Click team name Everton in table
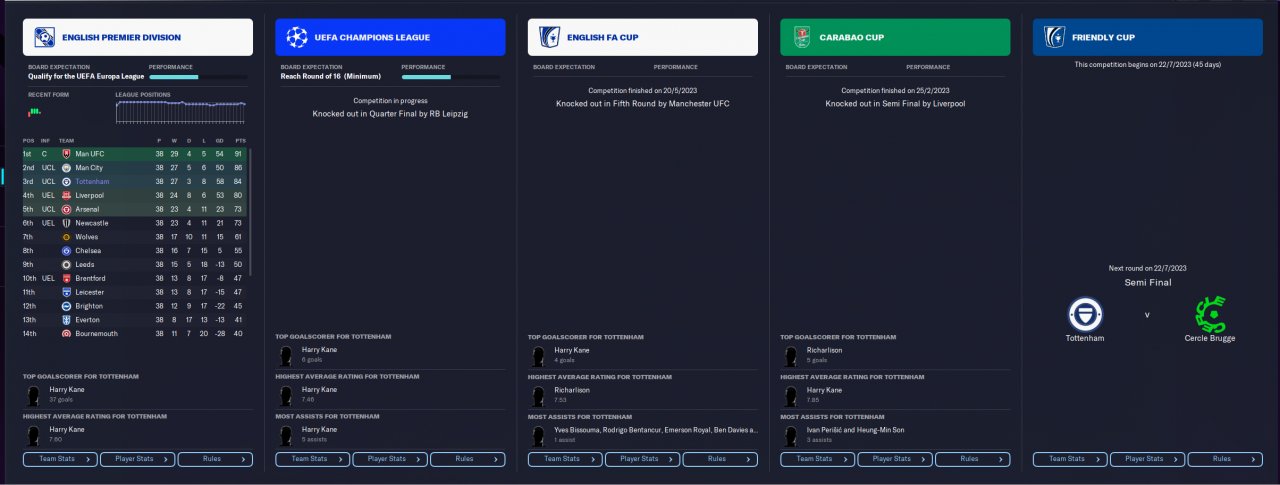The image size is (1280, 485). (x=88, y=319)
